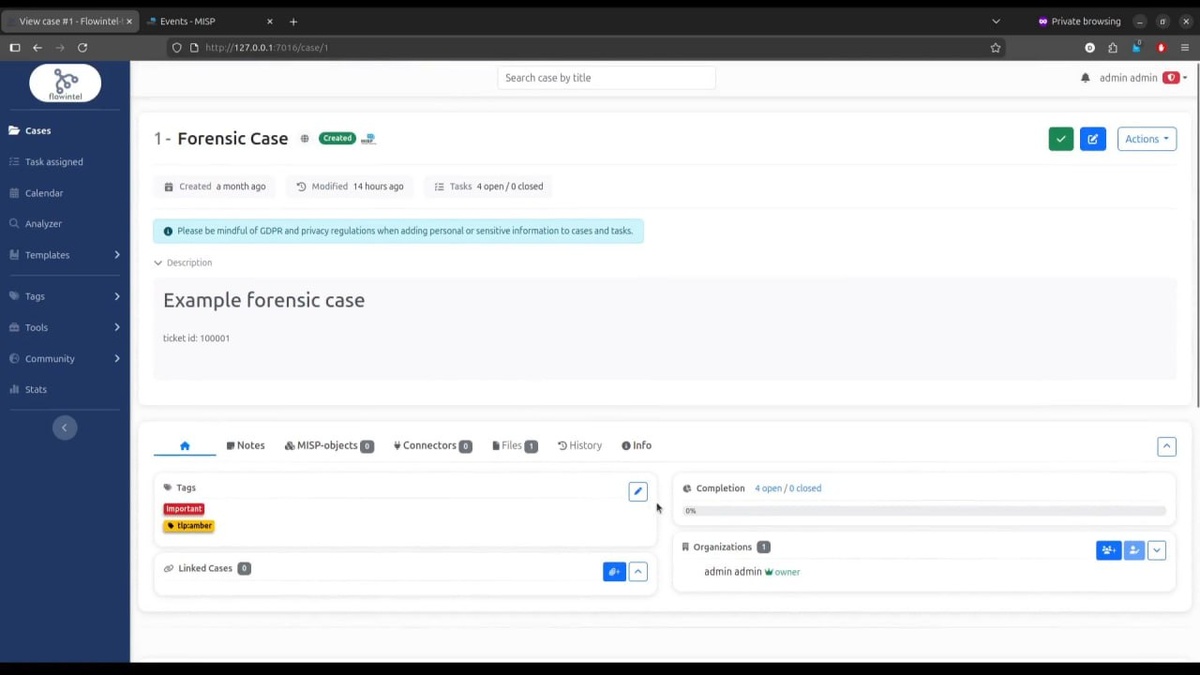Add organizations with the group-plus button

tap(1108, 550)
